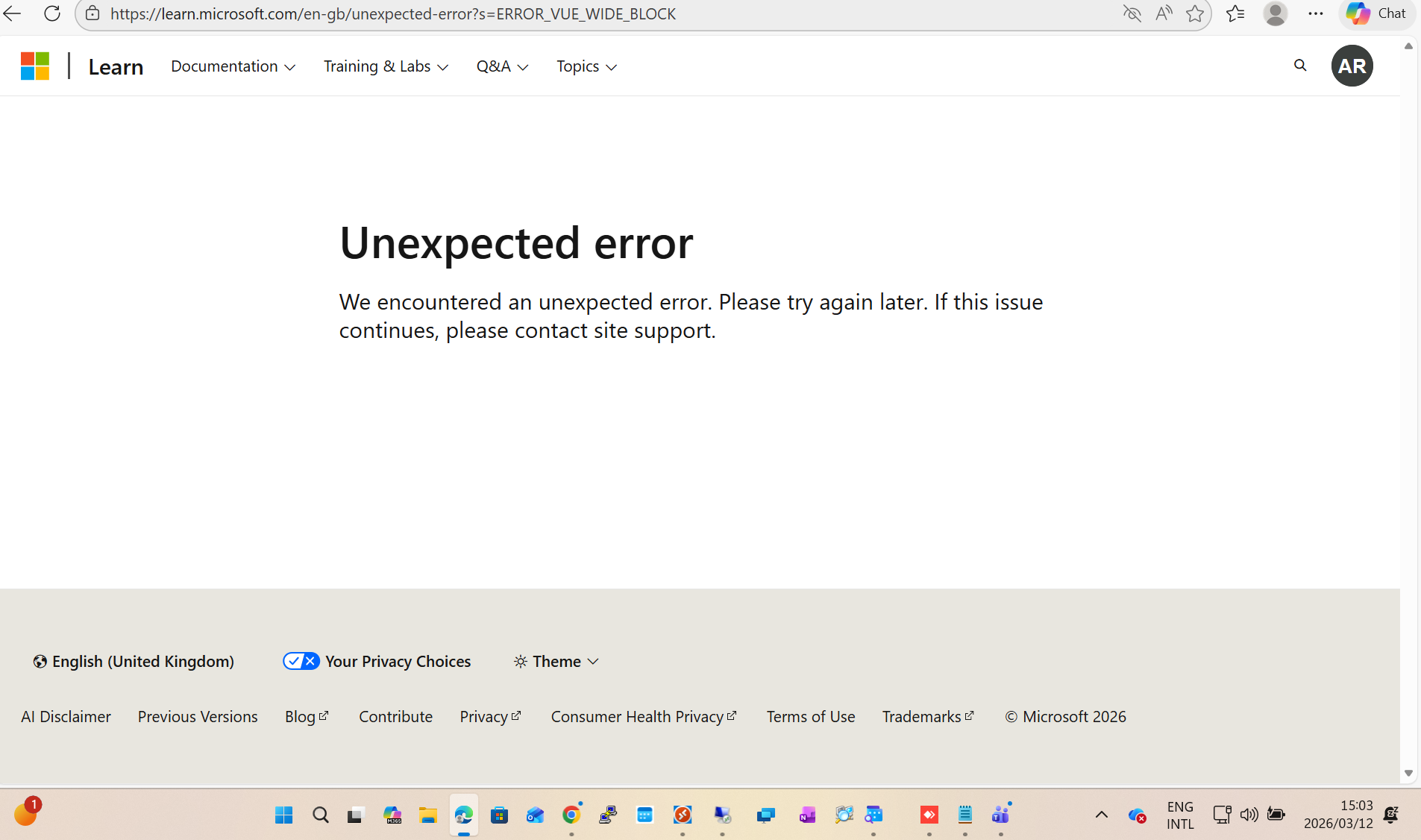The height and width of the screenshot is (840, 1421).
Task: Open the Blog footer link
Action: coord(307,717)
